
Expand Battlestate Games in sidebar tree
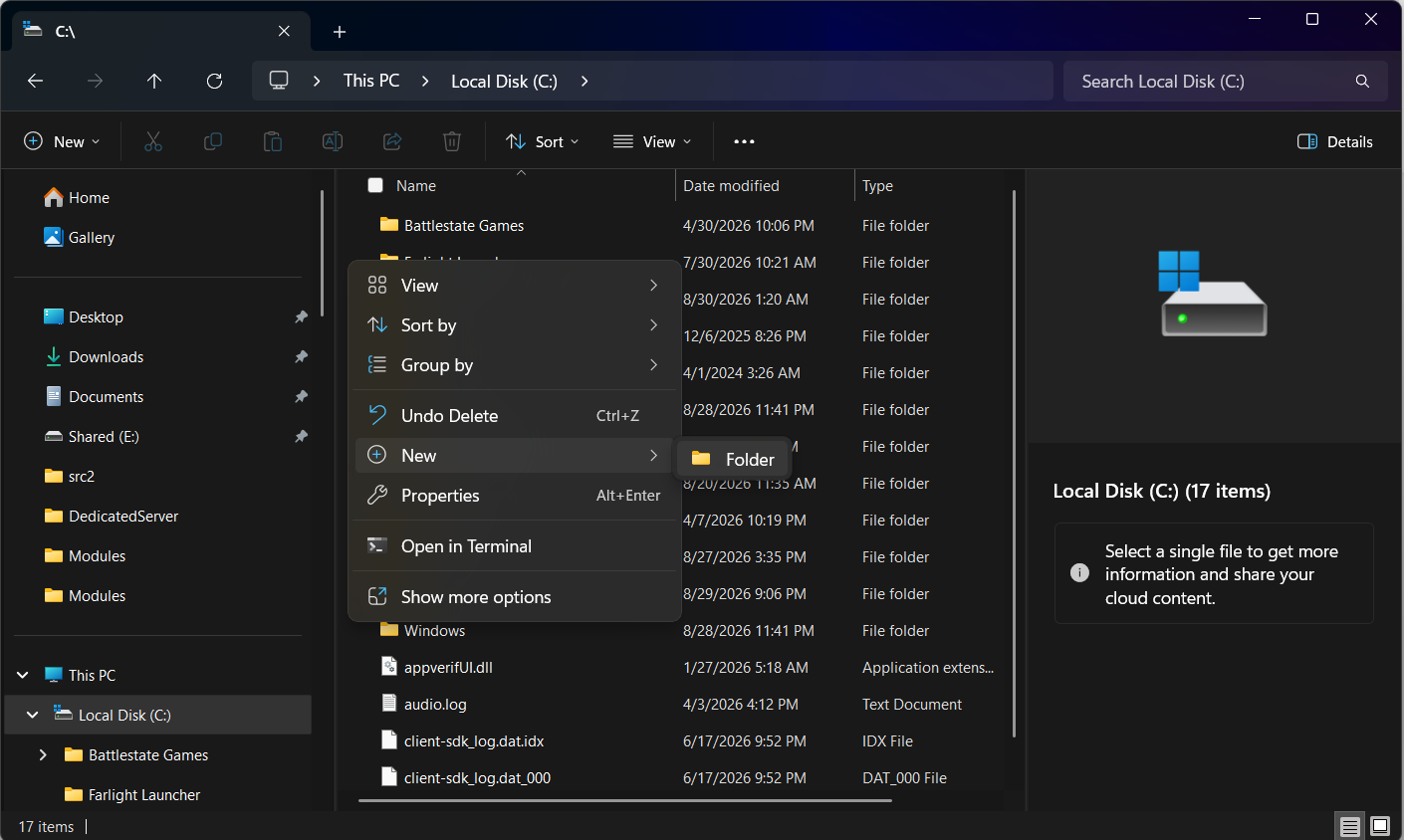43,754
